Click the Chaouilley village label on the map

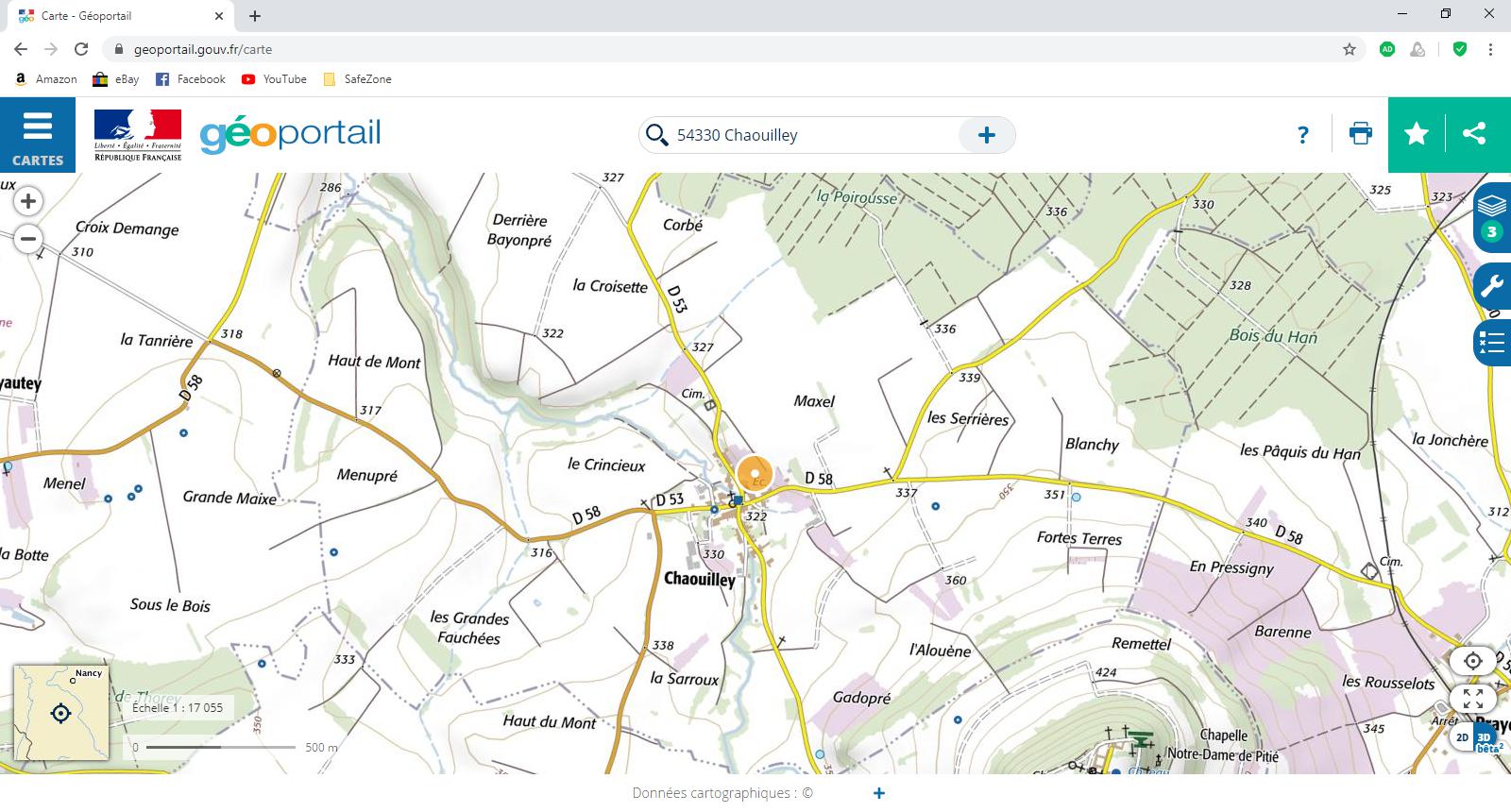pos(699,579)
